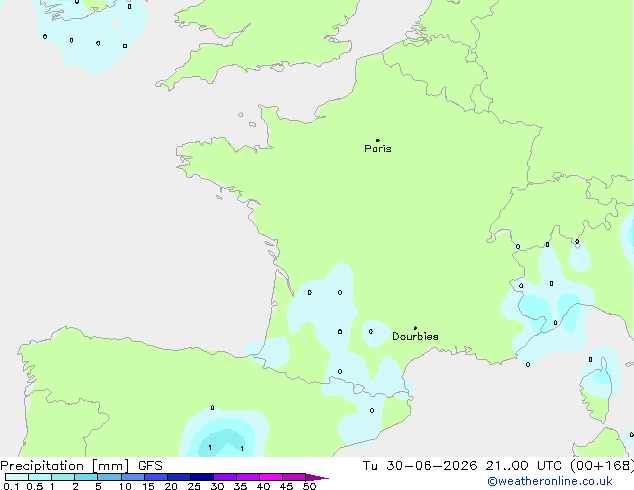Click the '50' legend value
Screen dimensions: 634x490
pos(309,486)
